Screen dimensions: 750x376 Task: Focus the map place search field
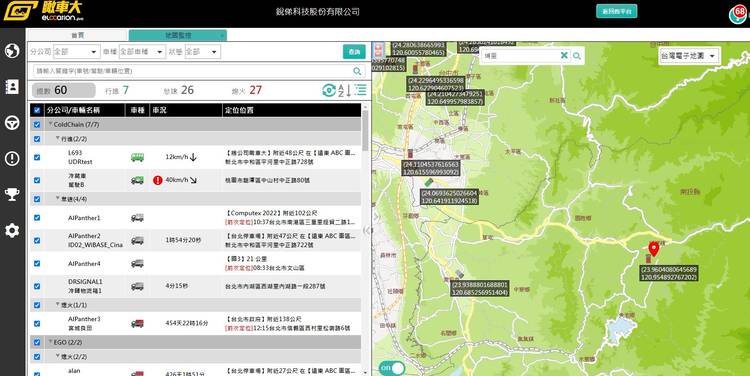[x=520, y=56]
